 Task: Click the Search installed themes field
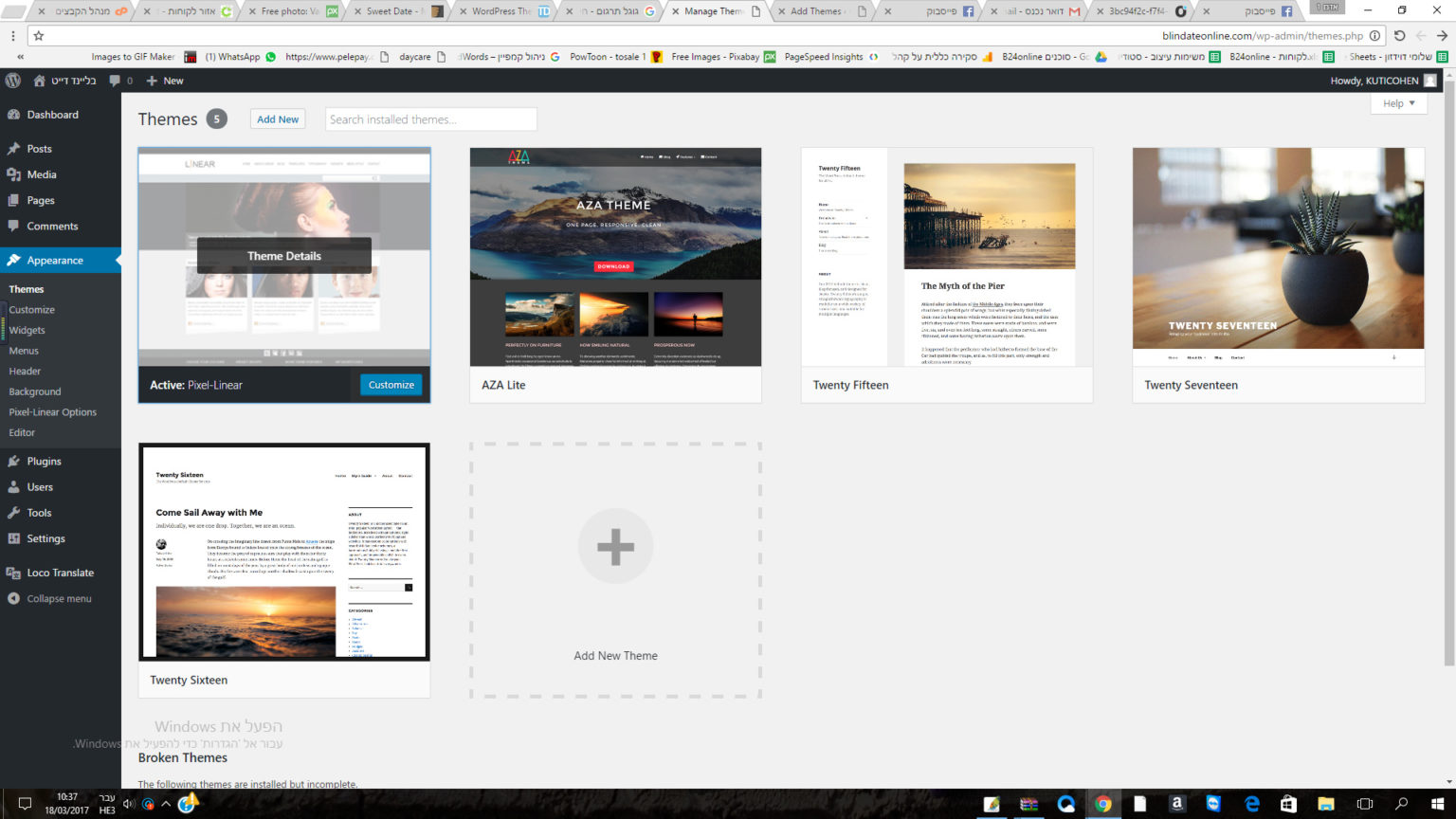(431, 119)
